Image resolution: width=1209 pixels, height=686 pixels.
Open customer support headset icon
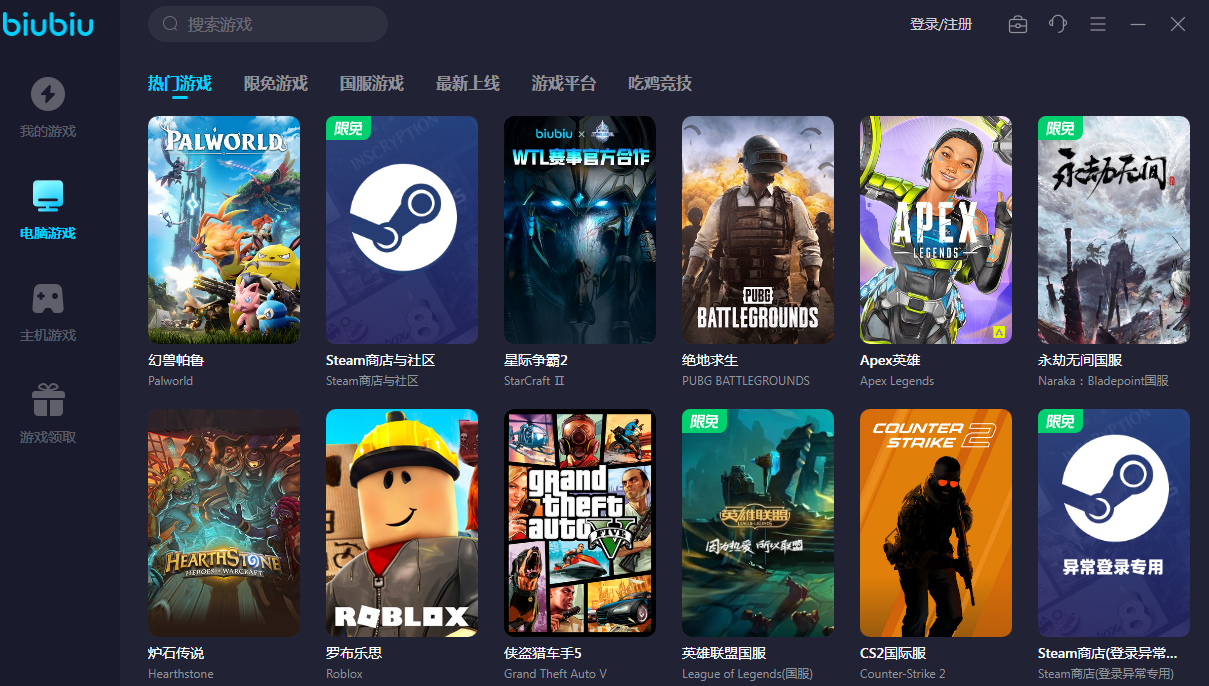pyautogui.click(x=1058, y=24)
